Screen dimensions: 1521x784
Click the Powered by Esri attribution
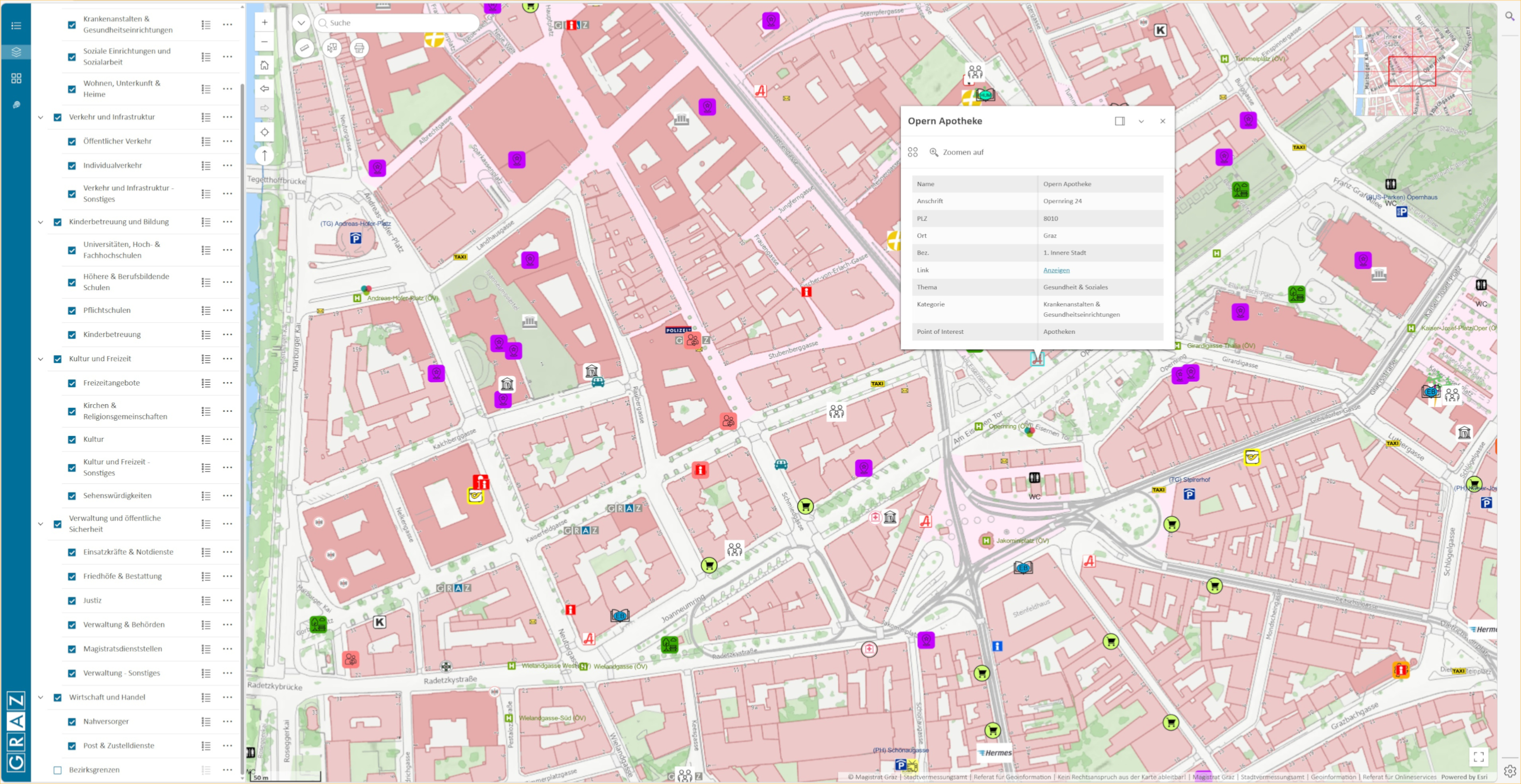pos(1464,777)
